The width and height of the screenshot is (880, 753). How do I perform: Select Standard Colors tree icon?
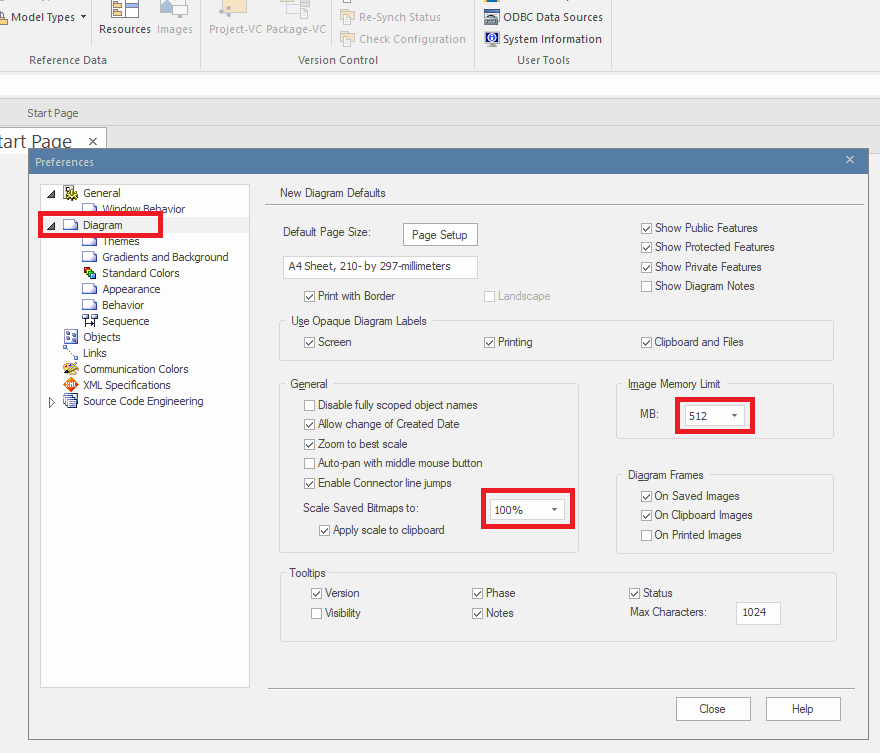[90, 273]
